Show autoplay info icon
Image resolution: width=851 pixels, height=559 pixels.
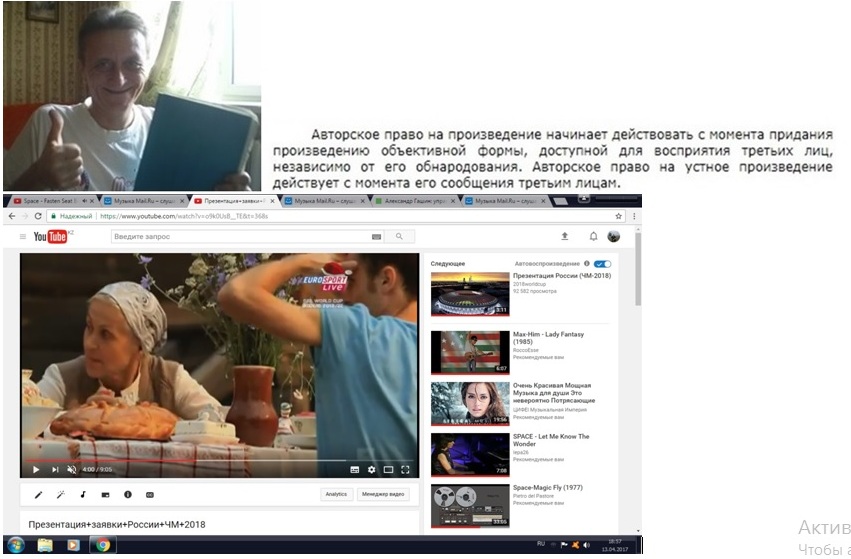point(586,263)
